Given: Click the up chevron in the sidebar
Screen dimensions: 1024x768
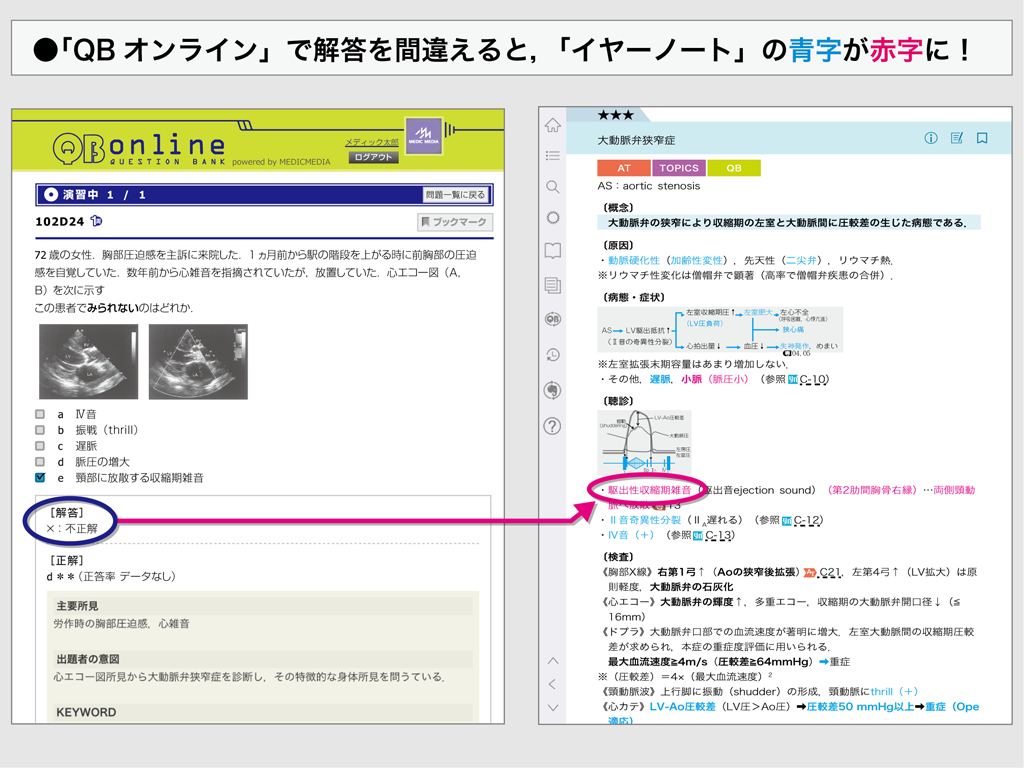Looking at the screenshot, I should click(552, 661).
